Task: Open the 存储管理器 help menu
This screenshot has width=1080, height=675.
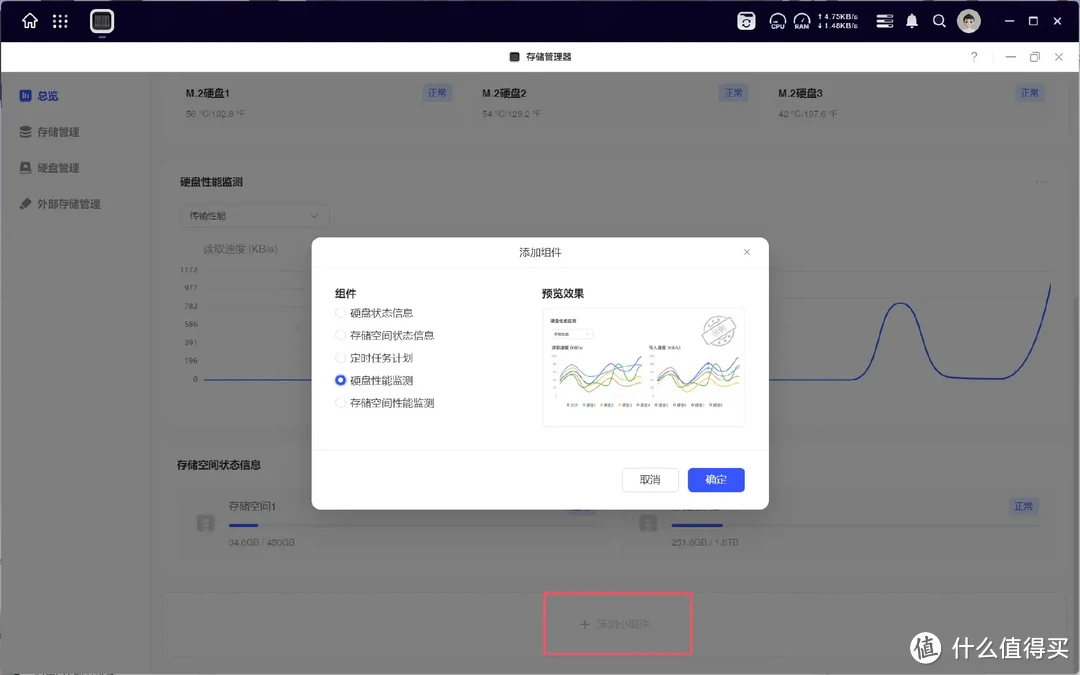Action: coord(974,57)
